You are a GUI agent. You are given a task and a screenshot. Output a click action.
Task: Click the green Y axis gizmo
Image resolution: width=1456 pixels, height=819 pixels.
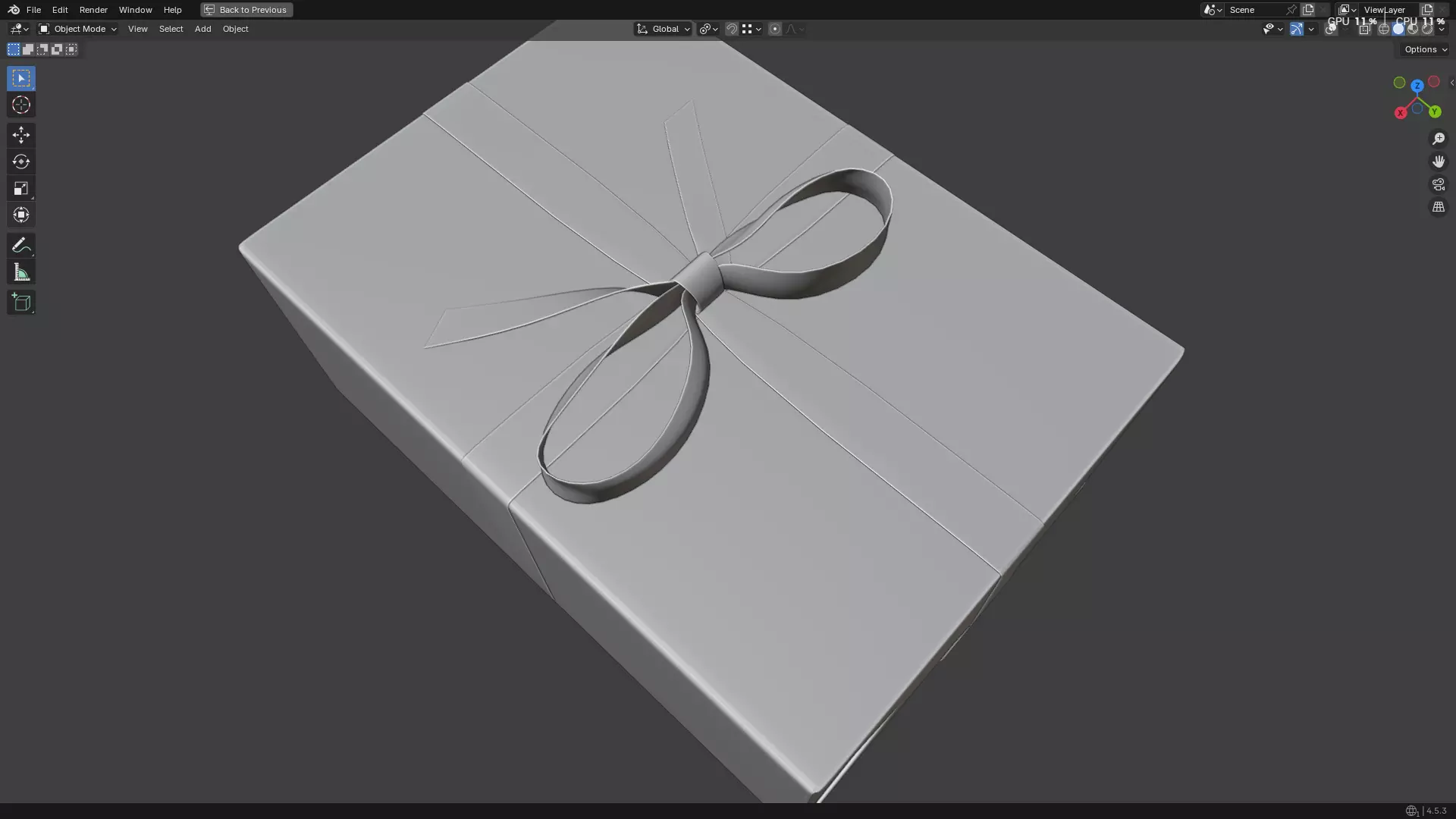[1434, 112]
